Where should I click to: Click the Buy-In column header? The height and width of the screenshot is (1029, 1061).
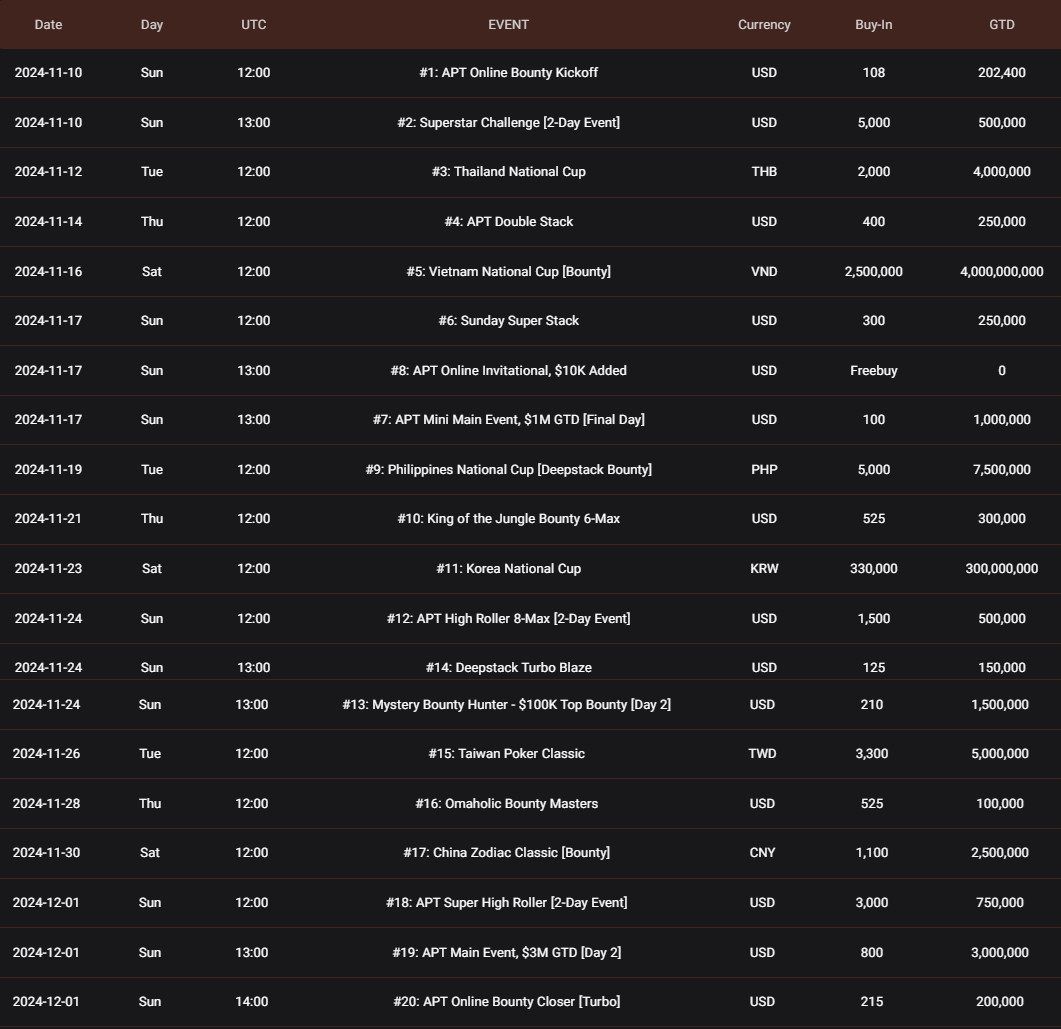pos(874,24)
